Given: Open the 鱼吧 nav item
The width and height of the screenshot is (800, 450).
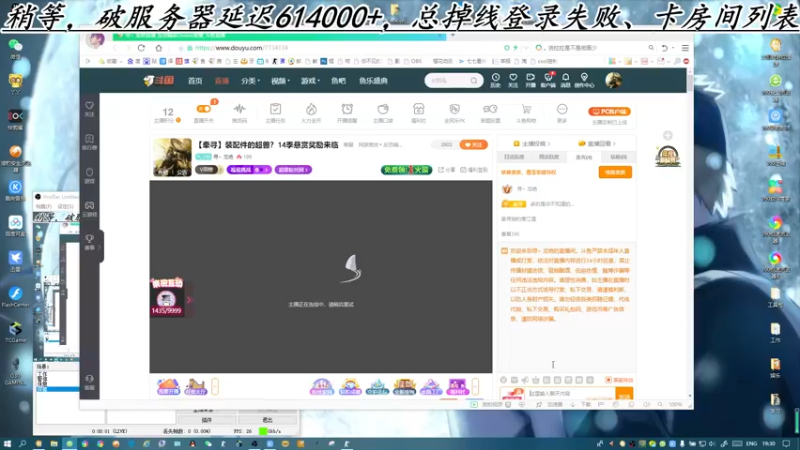Looking at the screenshot, I should tap(338, 81).
